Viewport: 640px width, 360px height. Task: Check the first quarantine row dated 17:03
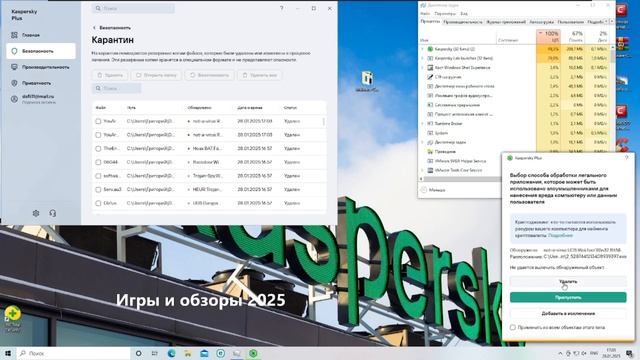click(x=98, y=121)
